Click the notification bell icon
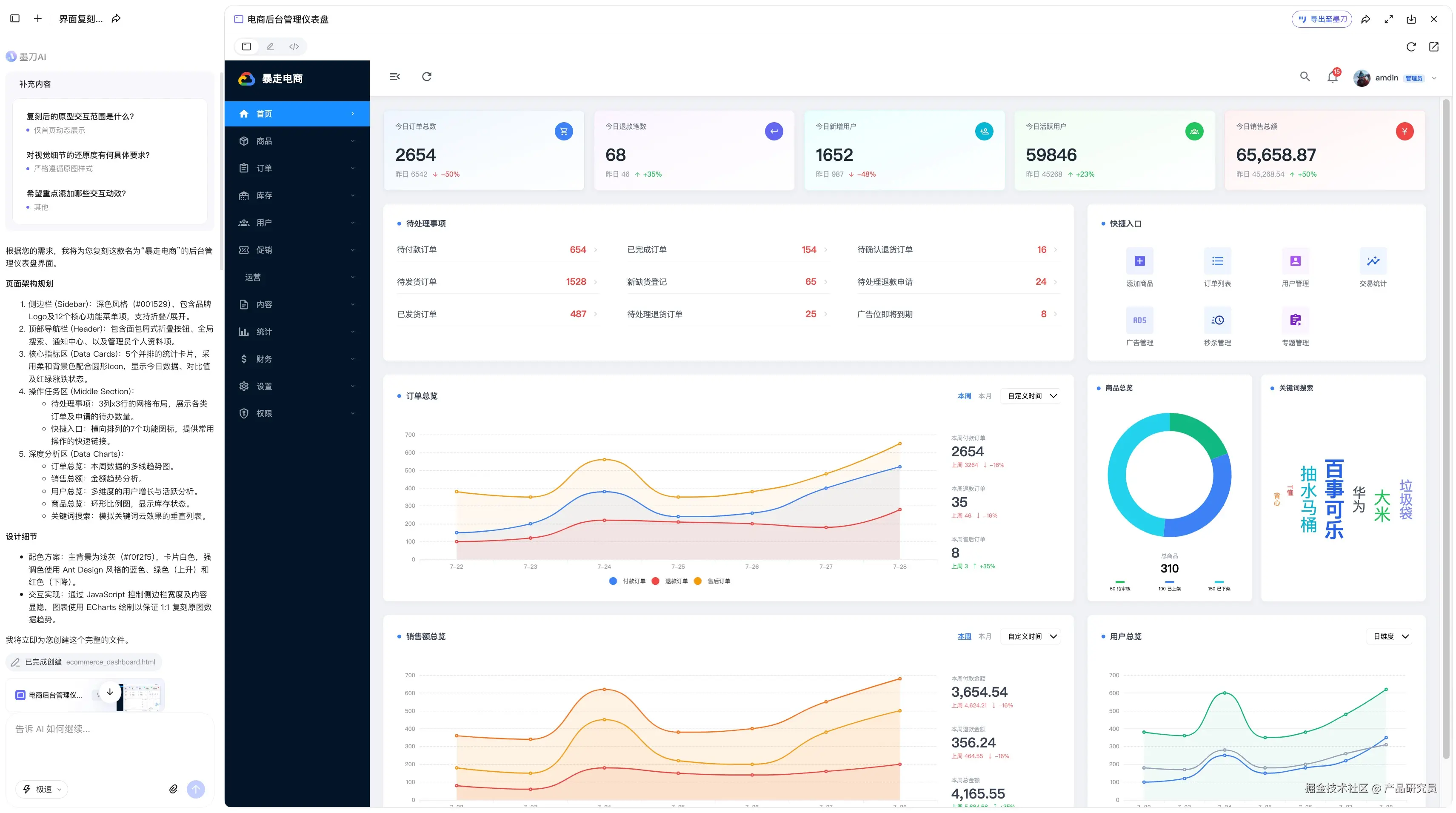 (x=1332, y=77)
